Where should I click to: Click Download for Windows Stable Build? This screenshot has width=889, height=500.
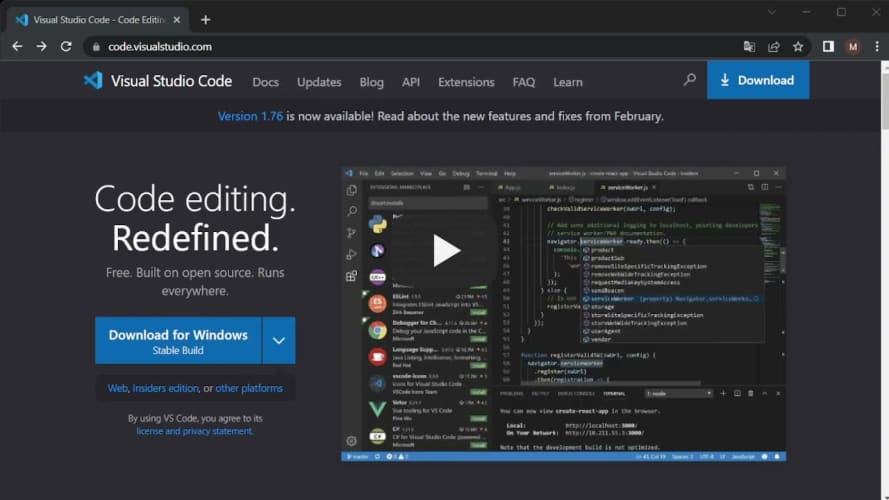pyautogui.click(x=178, y=341)
